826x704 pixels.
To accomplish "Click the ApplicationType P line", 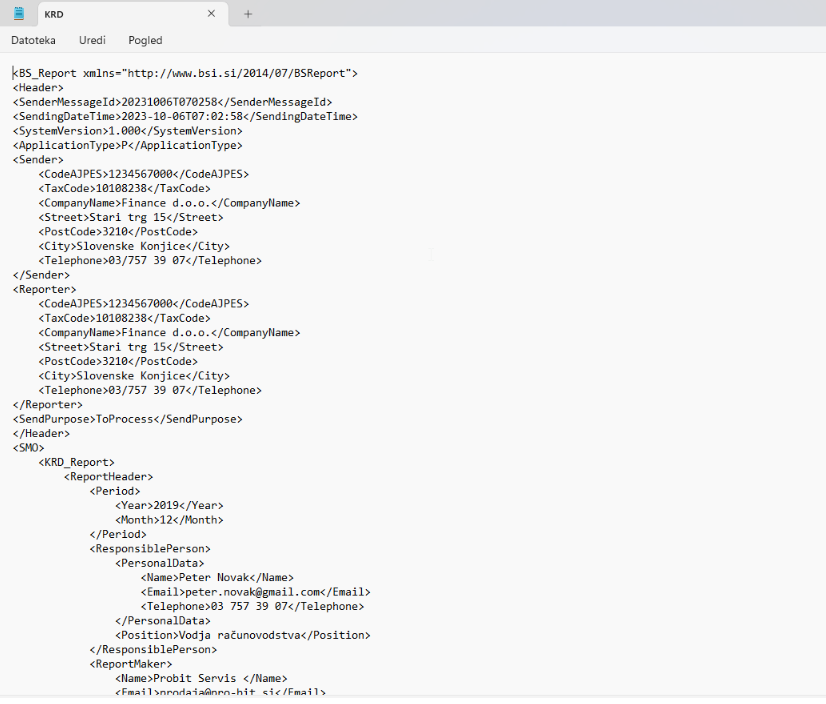I will pyautogui.click(x=128, y=145).
